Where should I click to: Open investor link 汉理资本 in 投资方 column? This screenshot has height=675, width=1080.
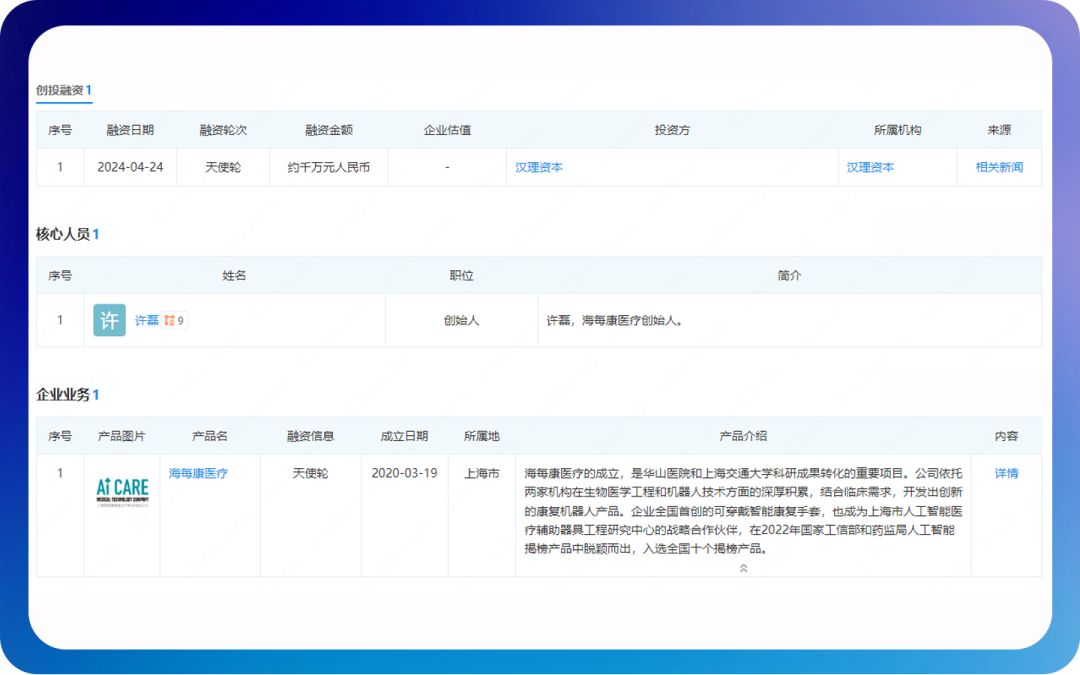tap(539, 167)
